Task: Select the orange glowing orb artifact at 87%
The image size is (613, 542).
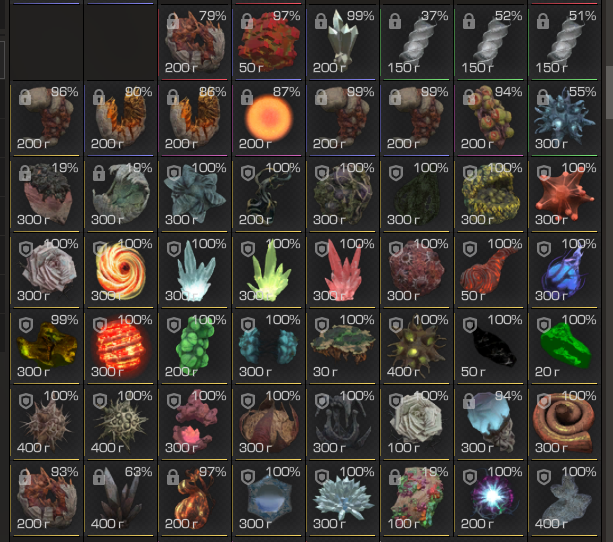Action: coord(269,118)
